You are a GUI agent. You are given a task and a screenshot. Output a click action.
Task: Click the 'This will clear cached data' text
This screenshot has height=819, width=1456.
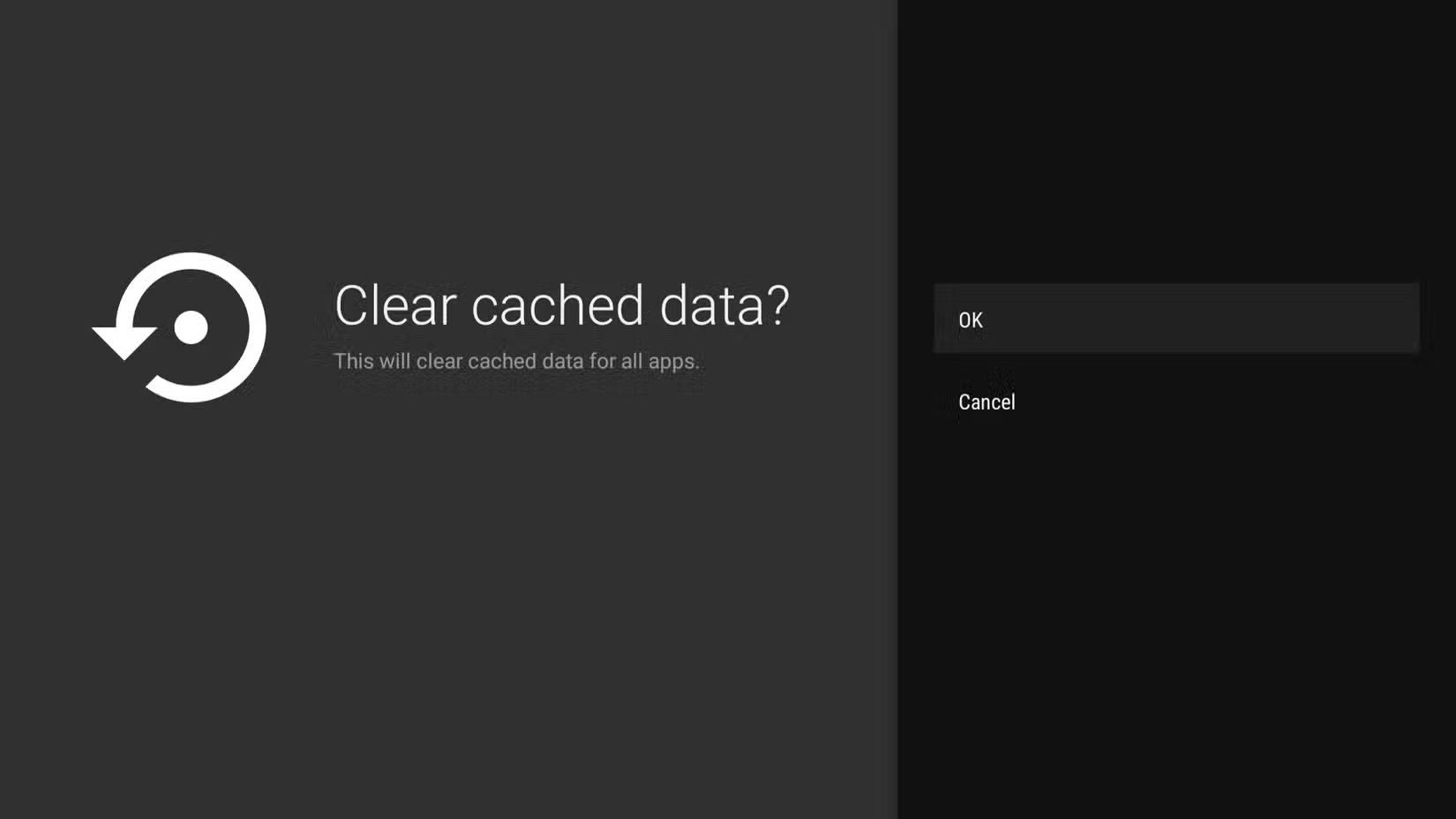point(516,361)
